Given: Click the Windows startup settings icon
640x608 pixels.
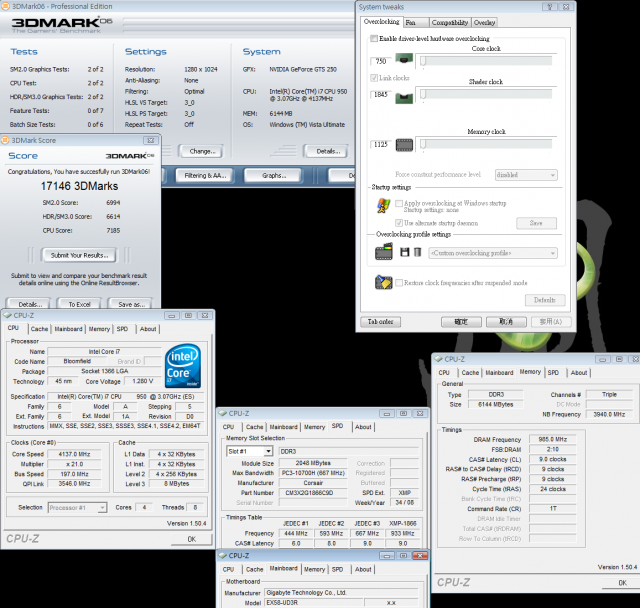Looking at the screenshot, I should click(x=383, y=206).
